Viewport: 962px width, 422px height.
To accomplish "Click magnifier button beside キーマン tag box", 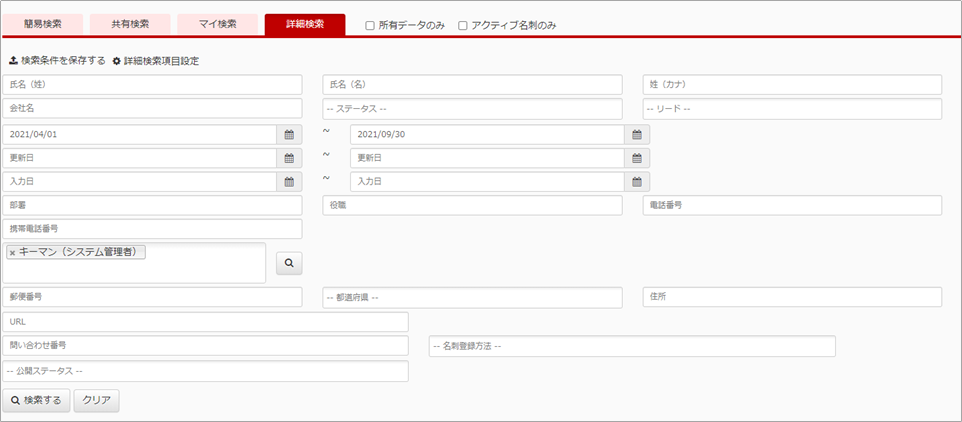I will (289, 263).
